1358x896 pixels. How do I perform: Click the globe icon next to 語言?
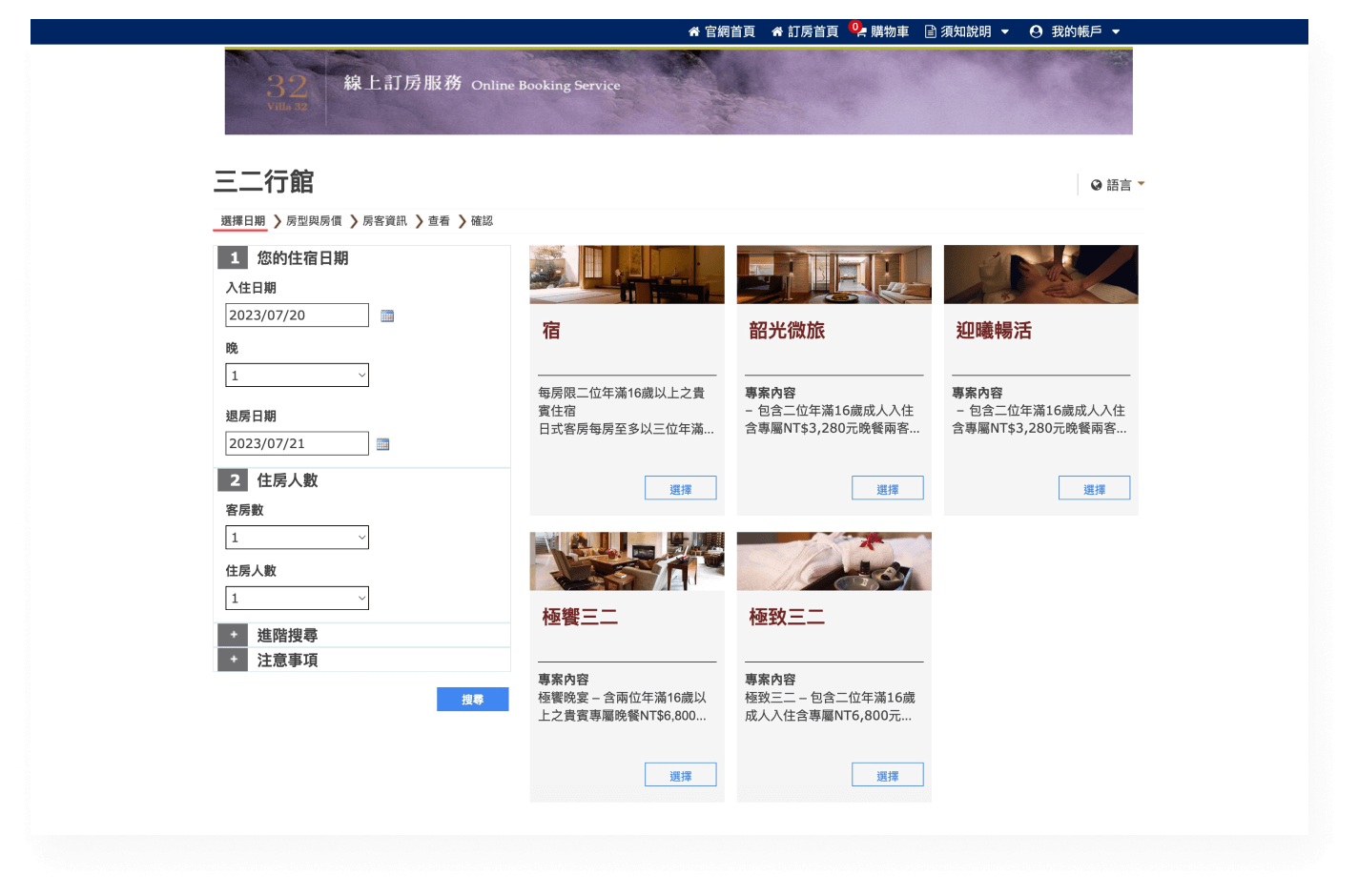(1095, 184)
